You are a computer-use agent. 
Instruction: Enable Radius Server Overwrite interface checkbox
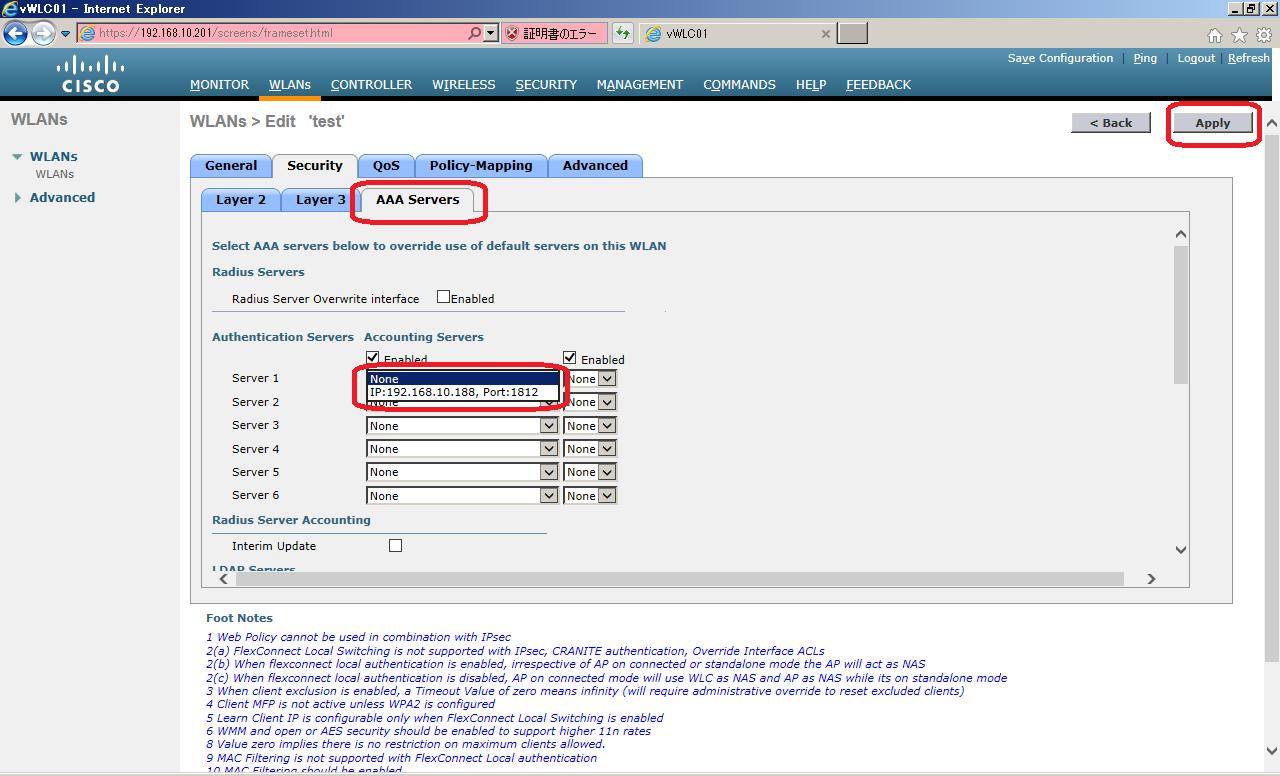[443, 297]
